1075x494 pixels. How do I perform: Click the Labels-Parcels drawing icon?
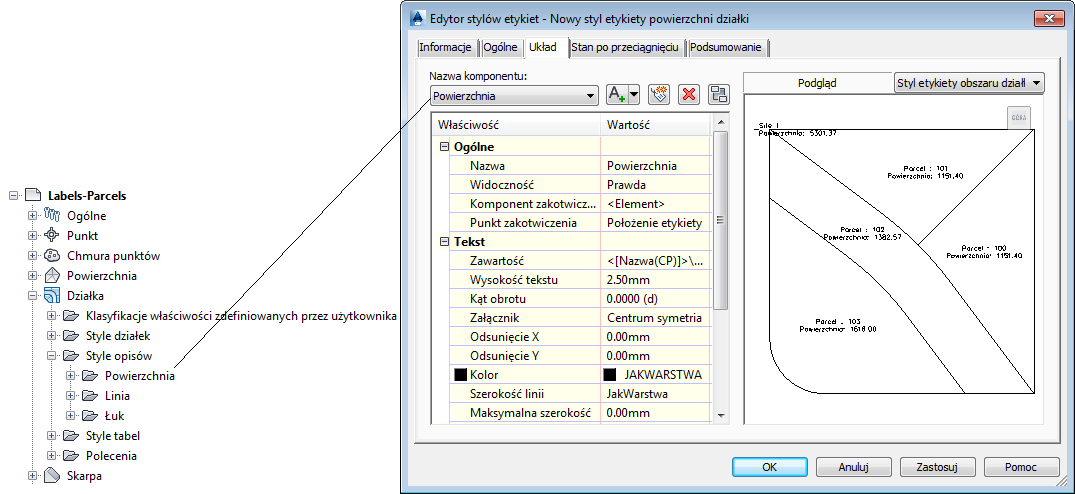[x=34, y=195]
